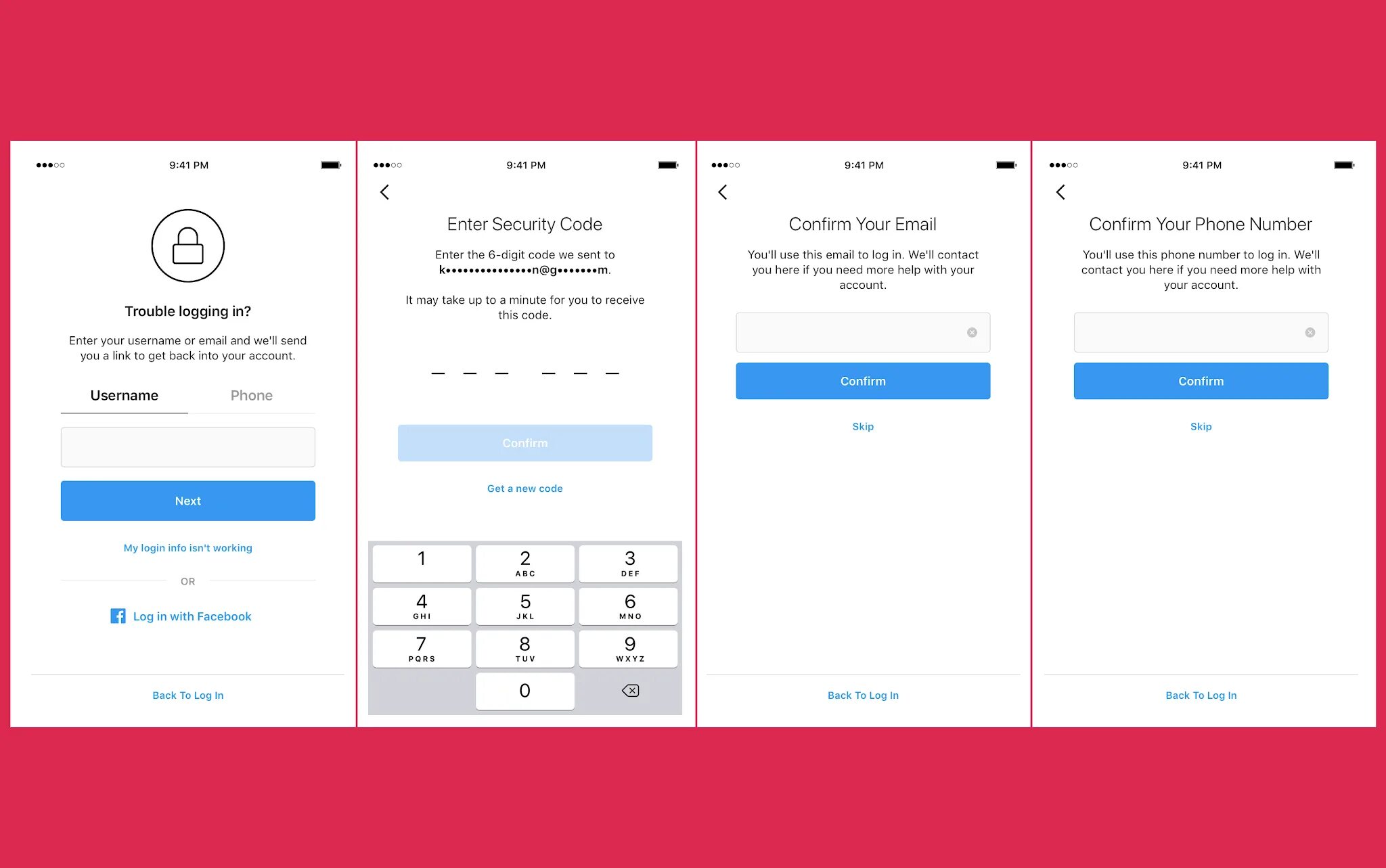Screen dimensions: 1386x868
Task: Click Back To Log In on confirm phone screen
Action: tap(1200, 694)
